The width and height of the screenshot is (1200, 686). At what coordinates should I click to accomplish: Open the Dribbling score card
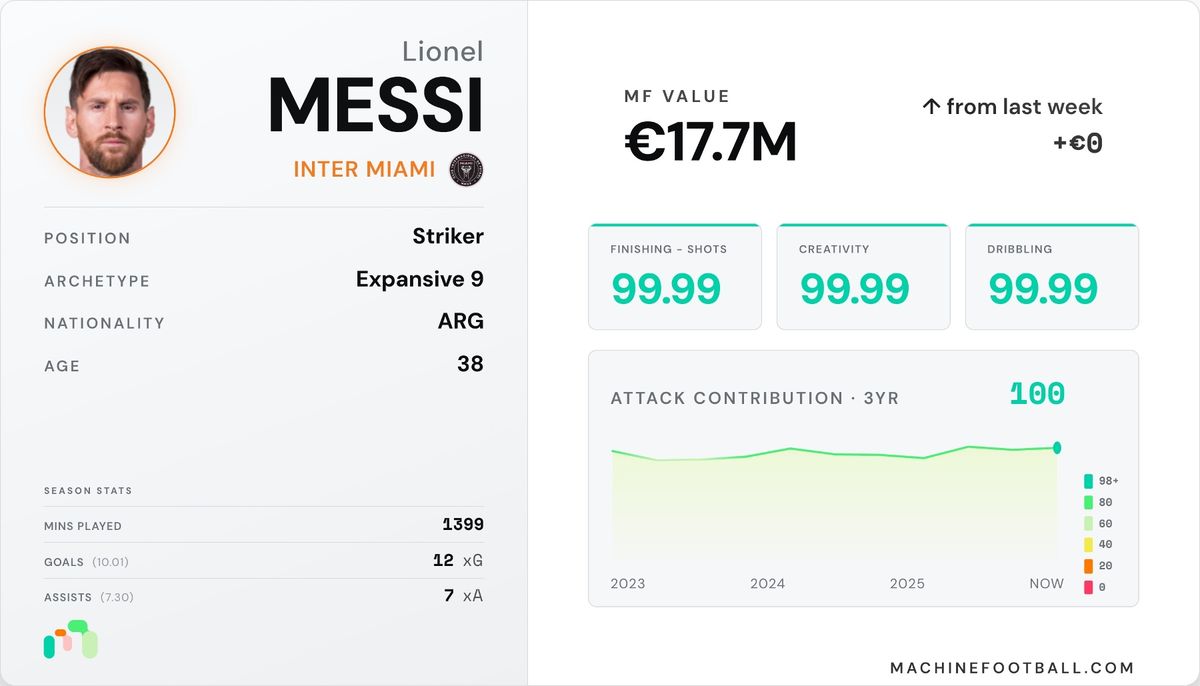click(1052, 277)
